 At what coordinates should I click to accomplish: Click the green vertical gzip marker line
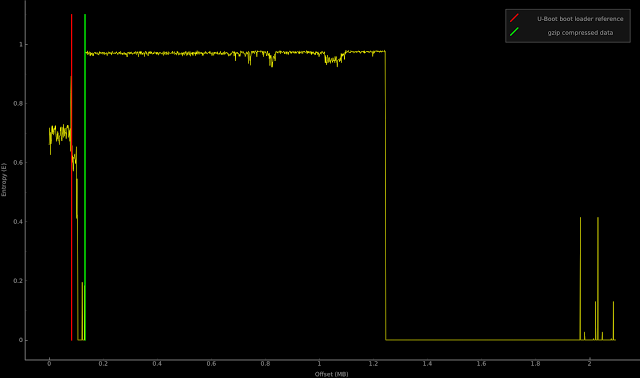(85, 177)
